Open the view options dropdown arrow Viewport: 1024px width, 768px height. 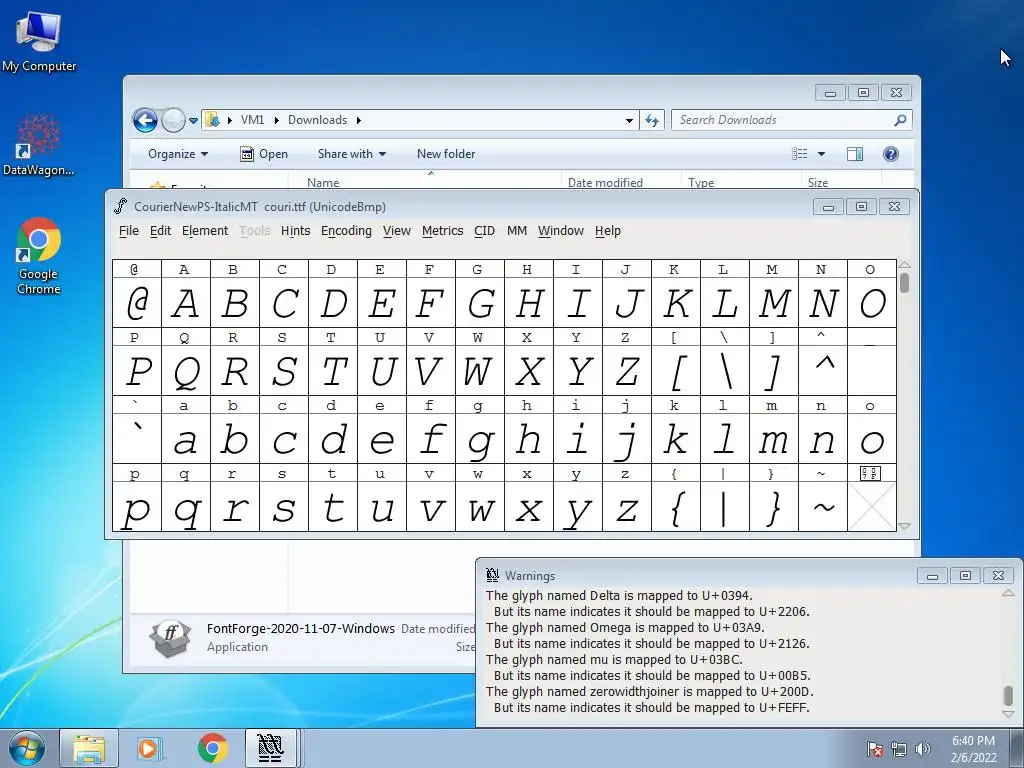[x=822, y=154]
